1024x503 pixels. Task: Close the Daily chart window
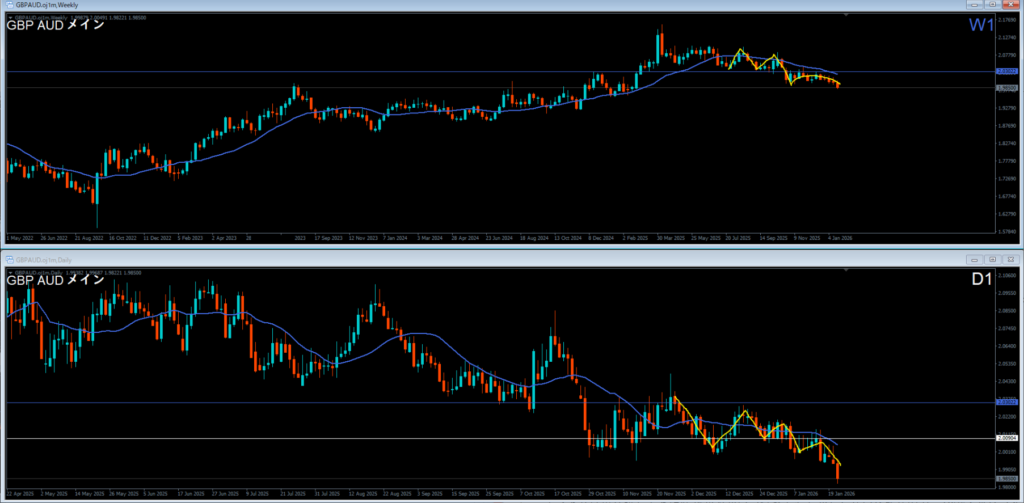coord(1012,259)
